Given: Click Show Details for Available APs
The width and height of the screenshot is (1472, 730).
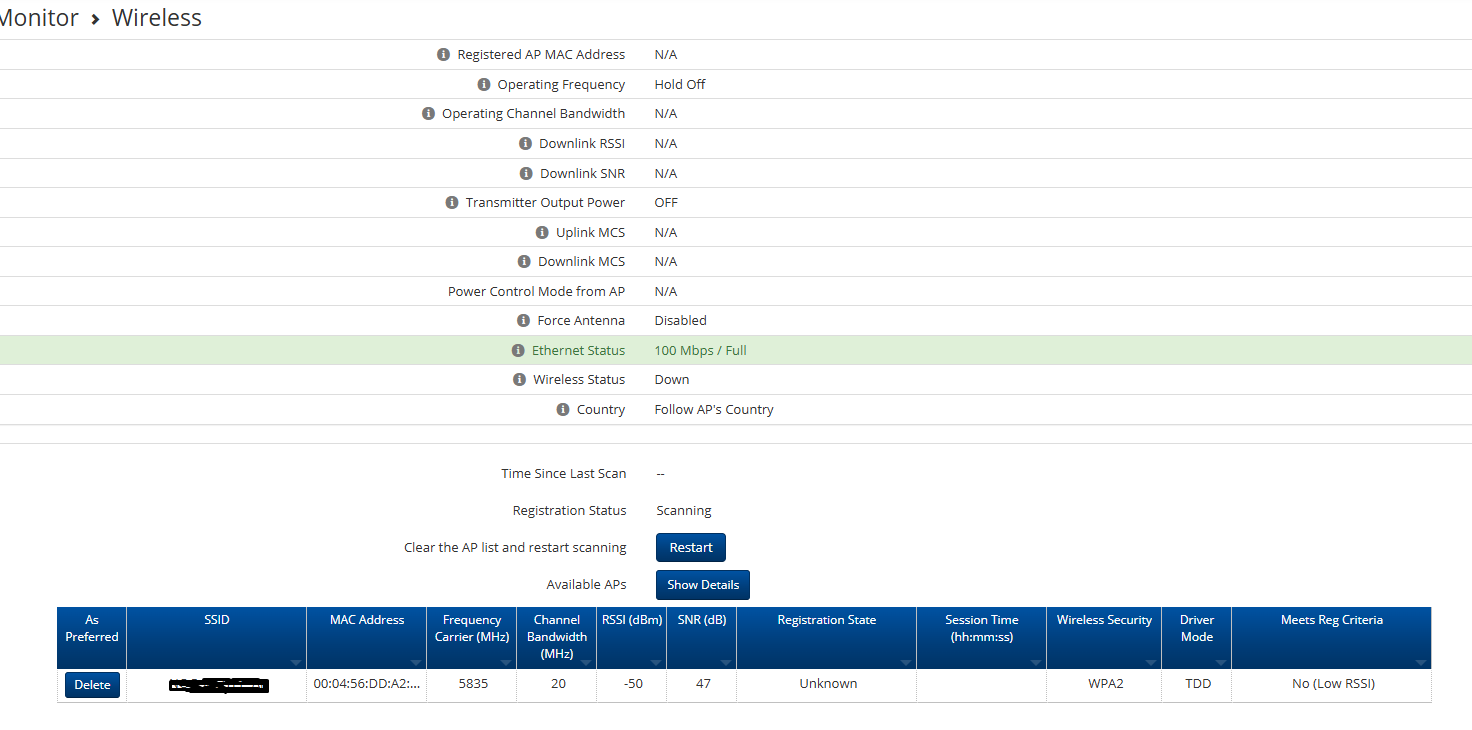Looking at the screenshot, I should (703, 585).
